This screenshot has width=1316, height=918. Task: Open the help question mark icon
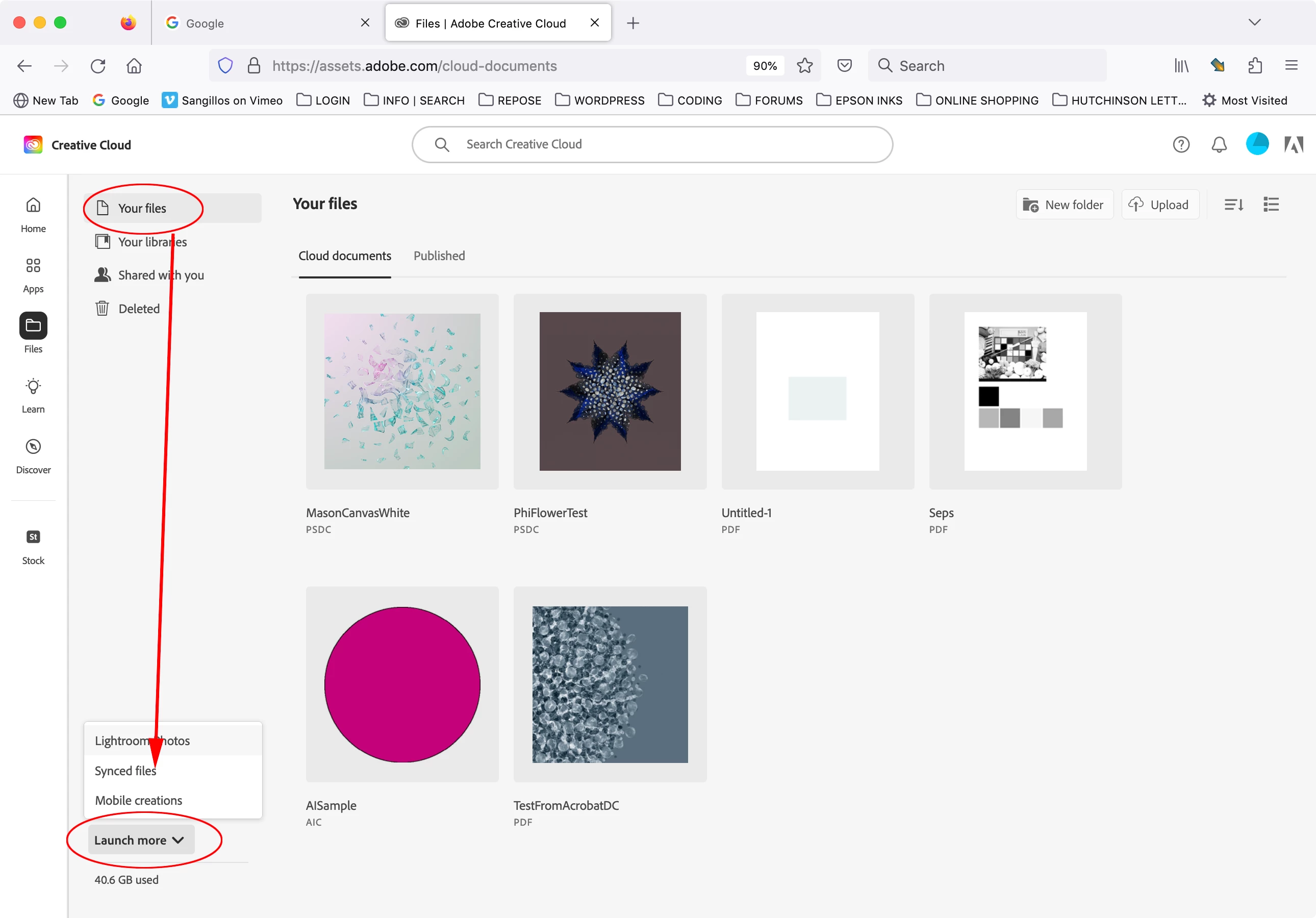click(1181, 144)
